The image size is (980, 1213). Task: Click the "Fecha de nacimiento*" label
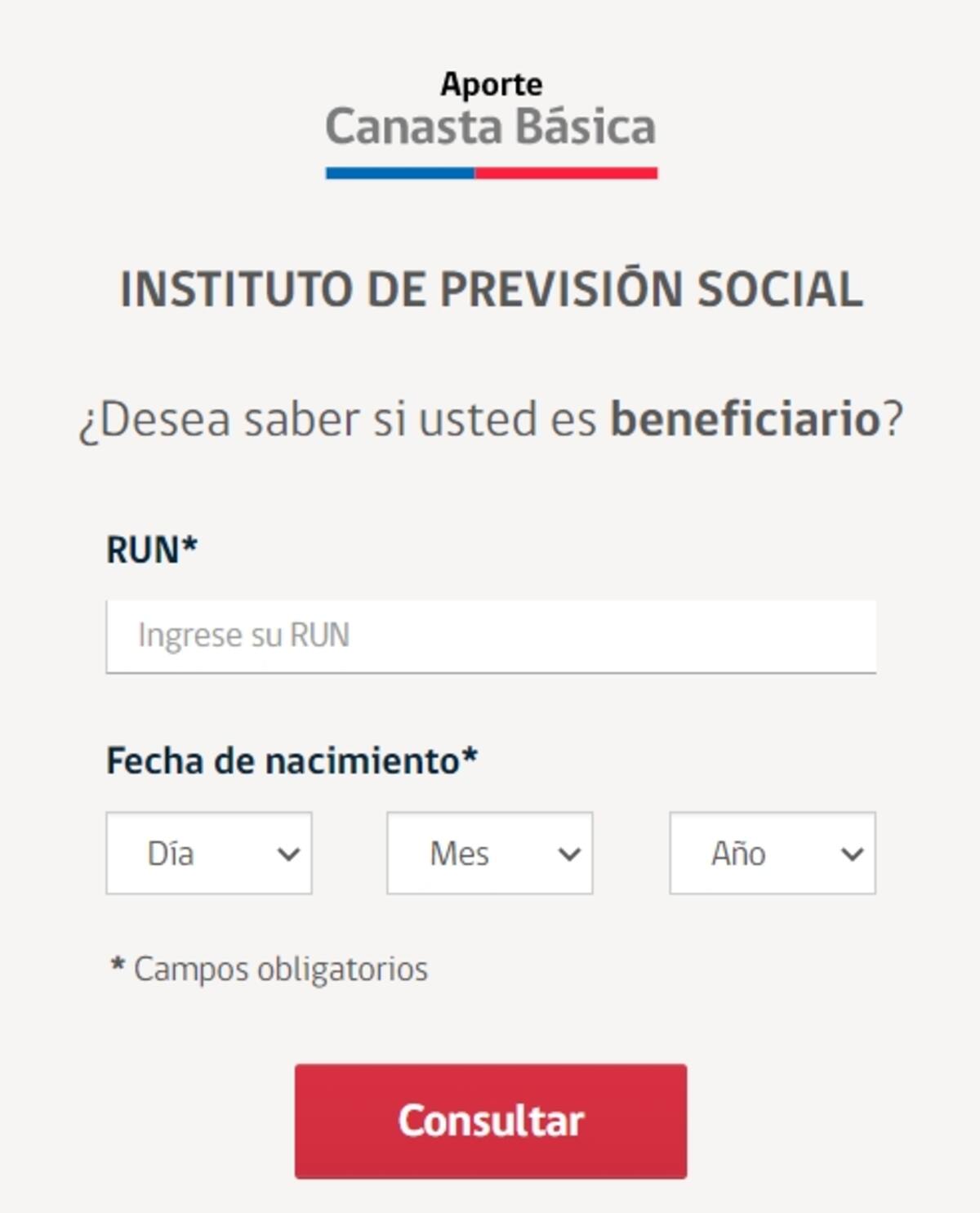[x=292, y=760]
